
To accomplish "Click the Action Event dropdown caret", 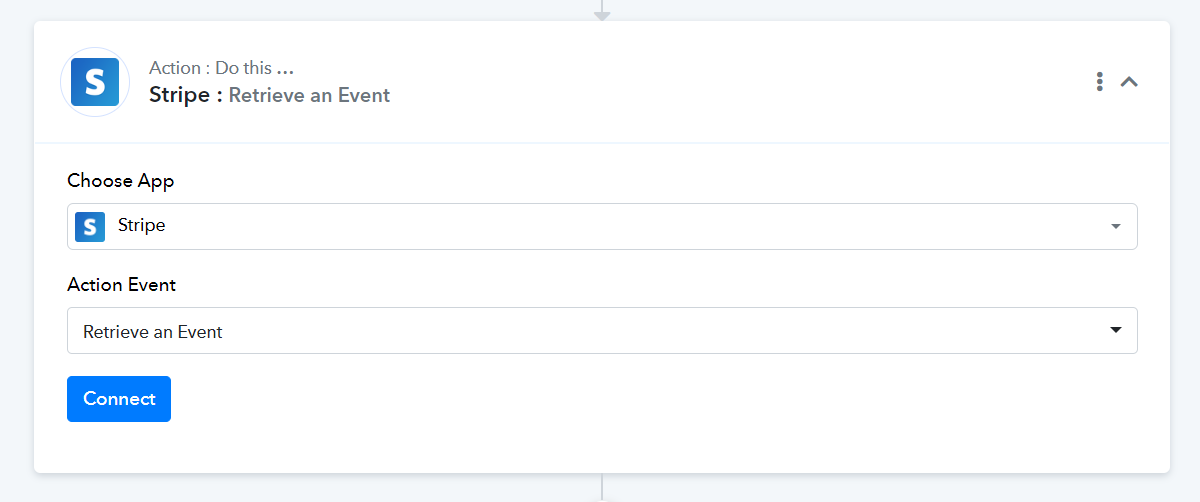I will click(1116, 330).
